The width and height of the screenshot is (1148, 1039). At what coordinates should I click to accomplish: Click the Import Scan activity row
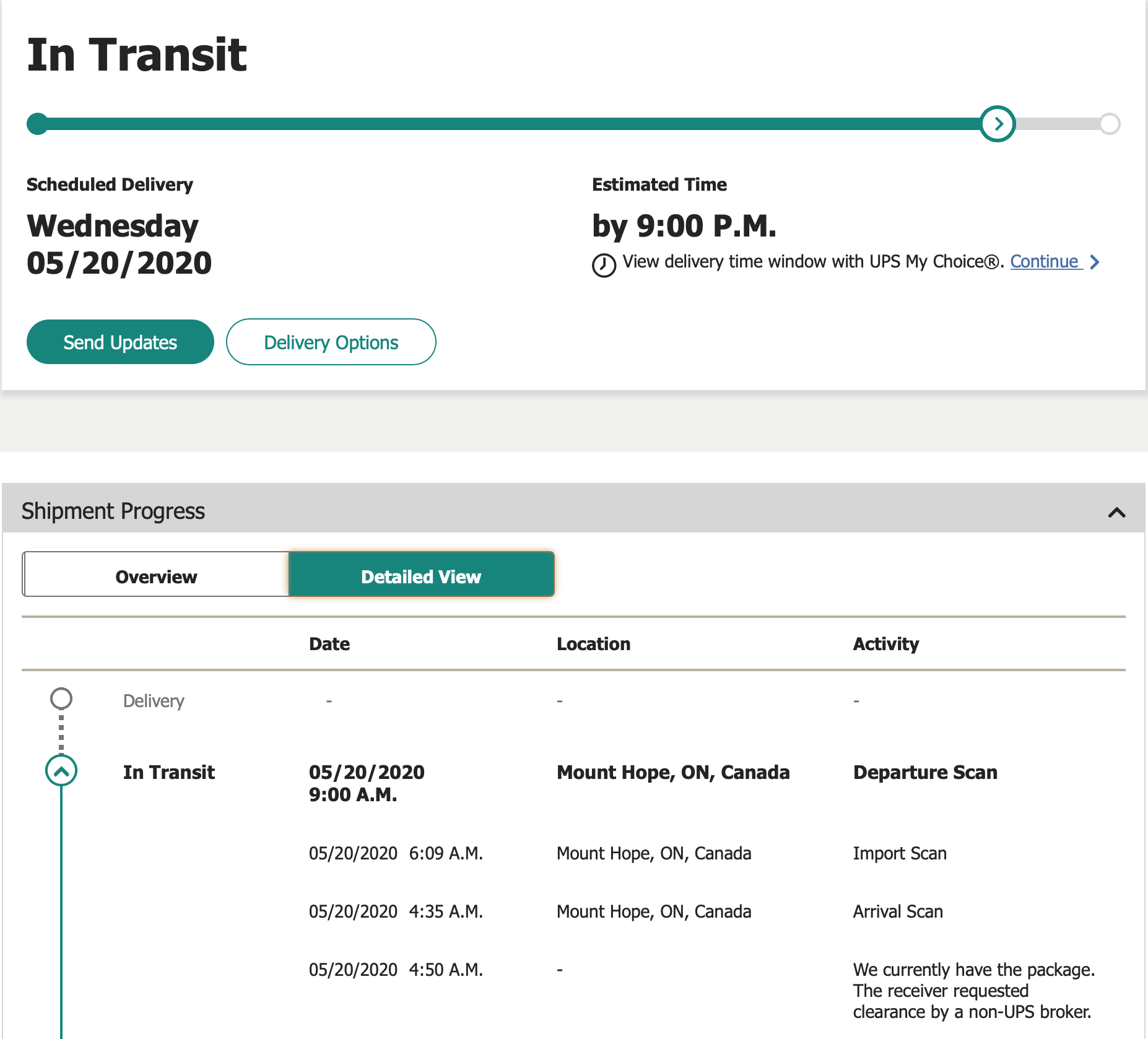(x=900, y=853)
